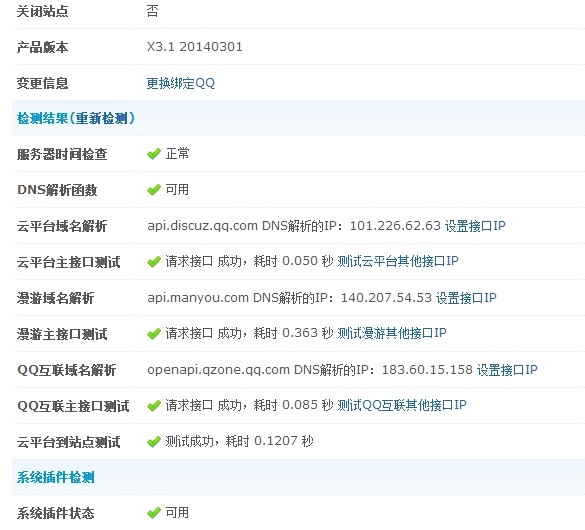Click the checkmark icon in 云平台主接口测试 row
The image size is (585, 530).
[154, 262]
